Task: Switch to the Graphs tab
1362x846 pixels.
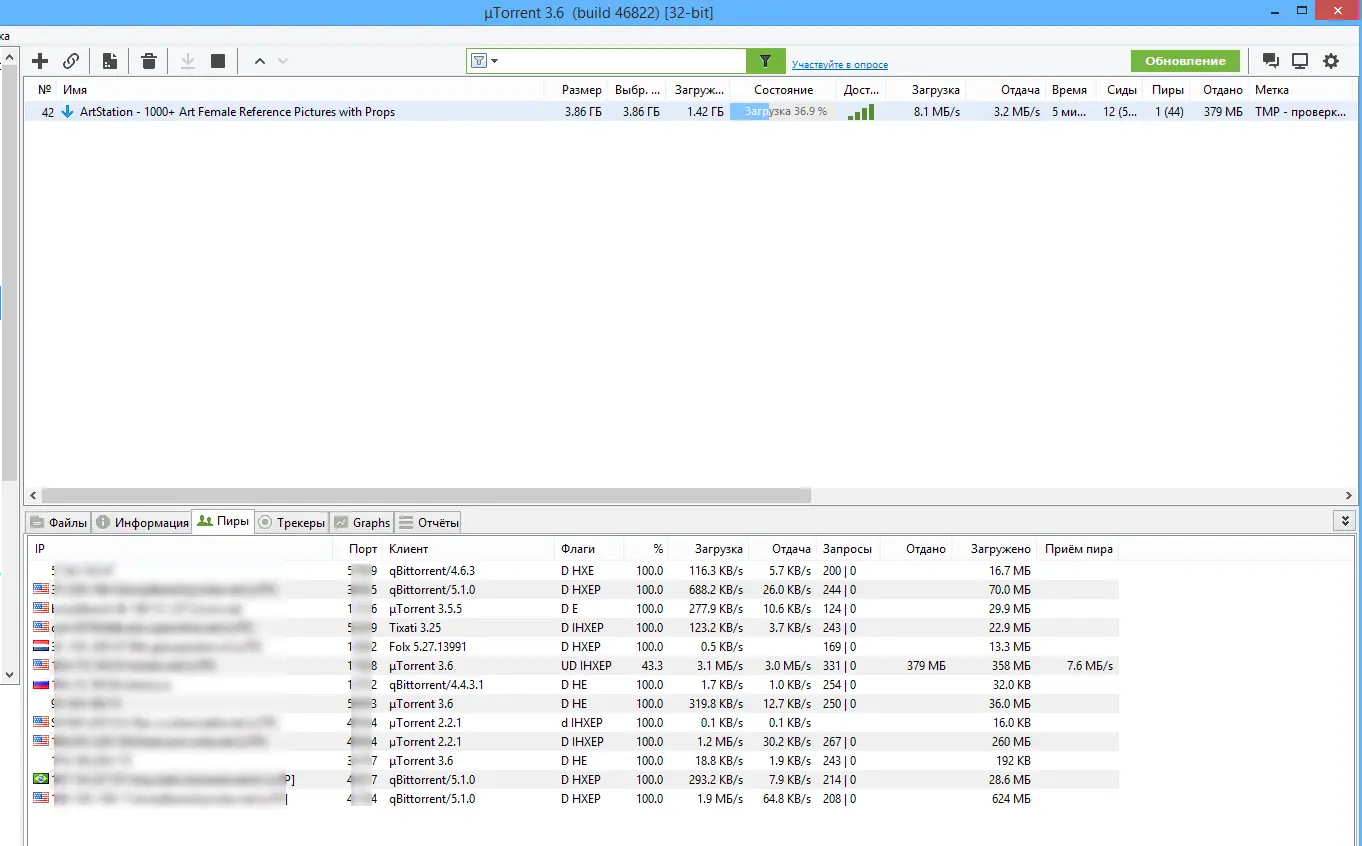Action: [362, 523]
